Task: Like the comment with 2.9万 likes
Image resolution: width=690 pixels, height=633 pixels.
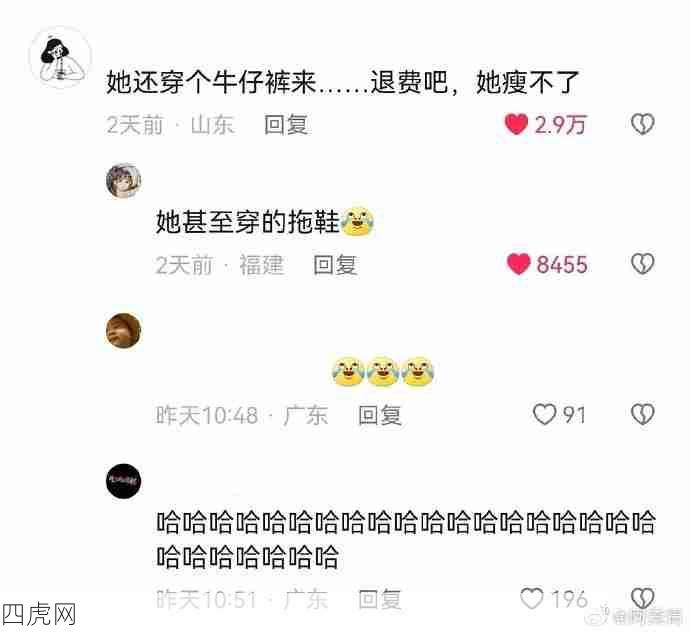Action: pyautogui.click(x=516, y=124)
